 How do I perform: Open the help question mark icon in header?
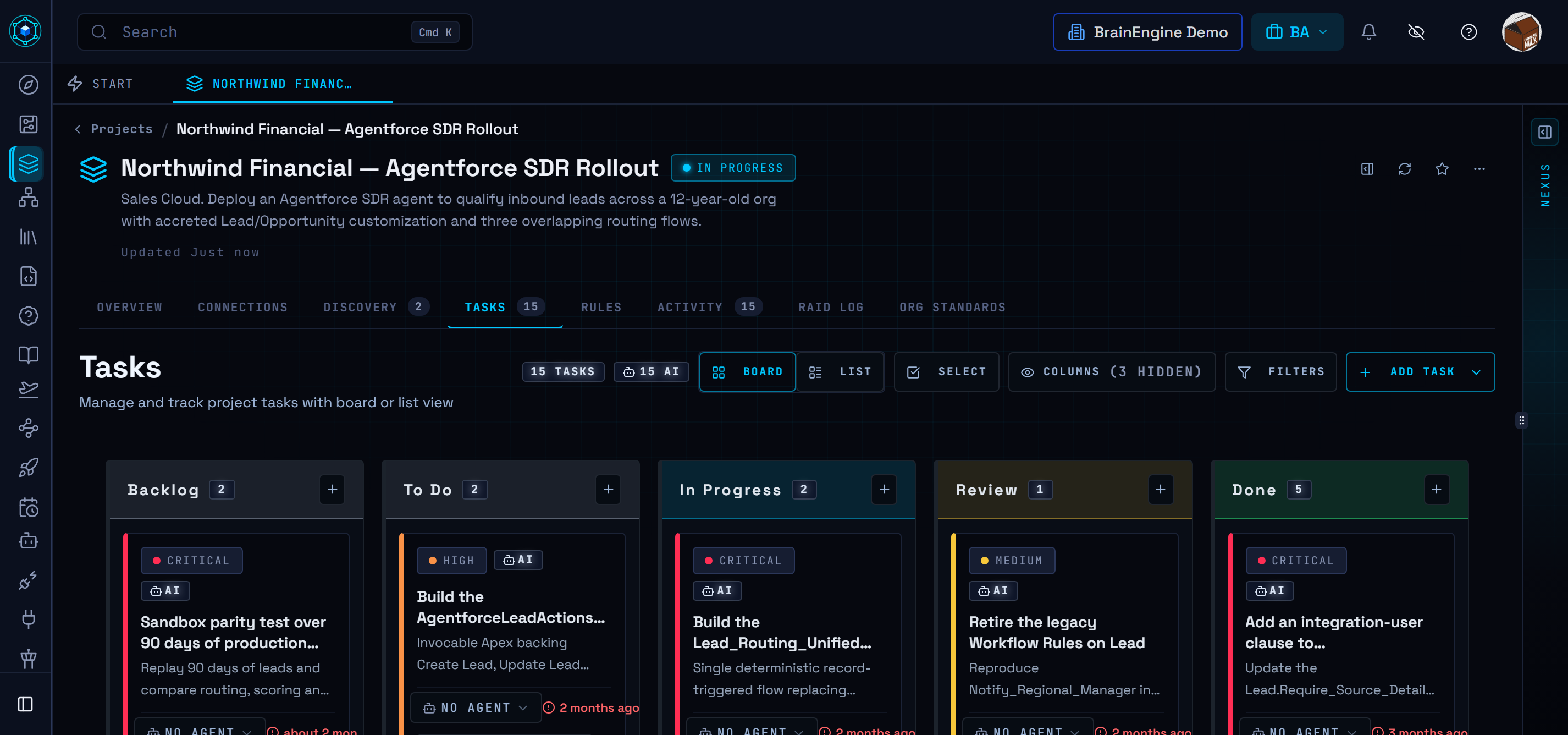[x=1468, y=32]
